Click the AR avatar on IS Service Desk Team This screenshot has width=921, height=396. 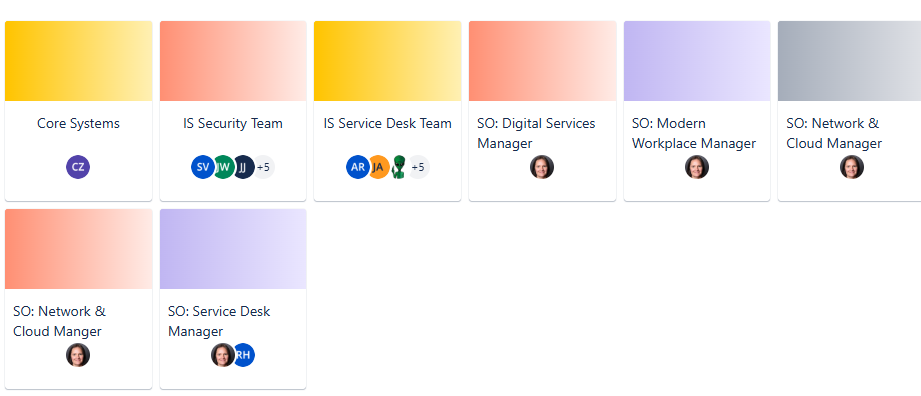click(358, 167)
